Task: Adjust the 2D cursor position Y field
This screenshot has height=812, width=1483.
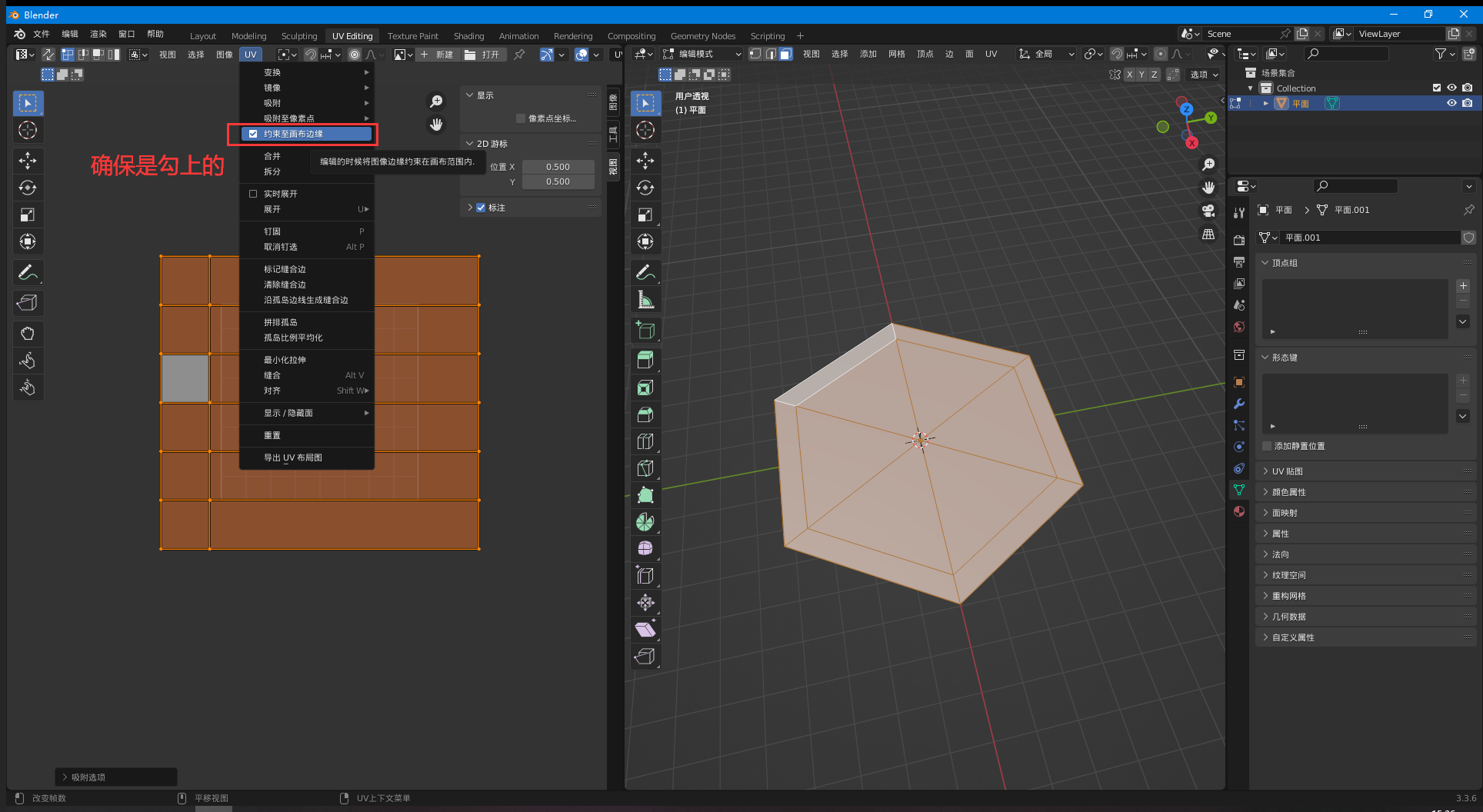Action: coord(558,182)
